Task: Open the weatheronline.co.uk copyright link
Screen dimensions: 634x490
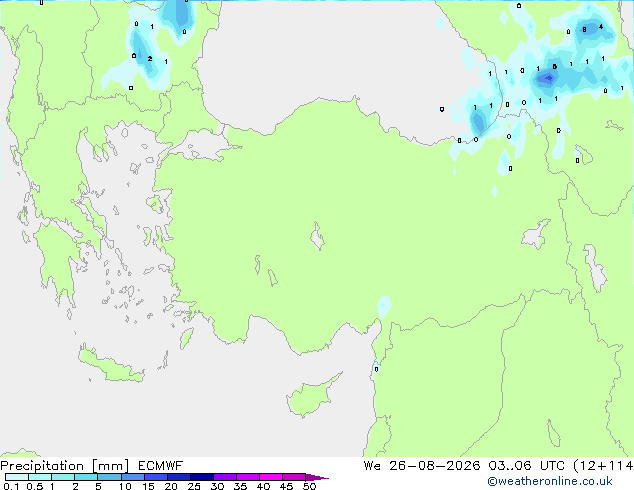Action: (x=549, y=481)
